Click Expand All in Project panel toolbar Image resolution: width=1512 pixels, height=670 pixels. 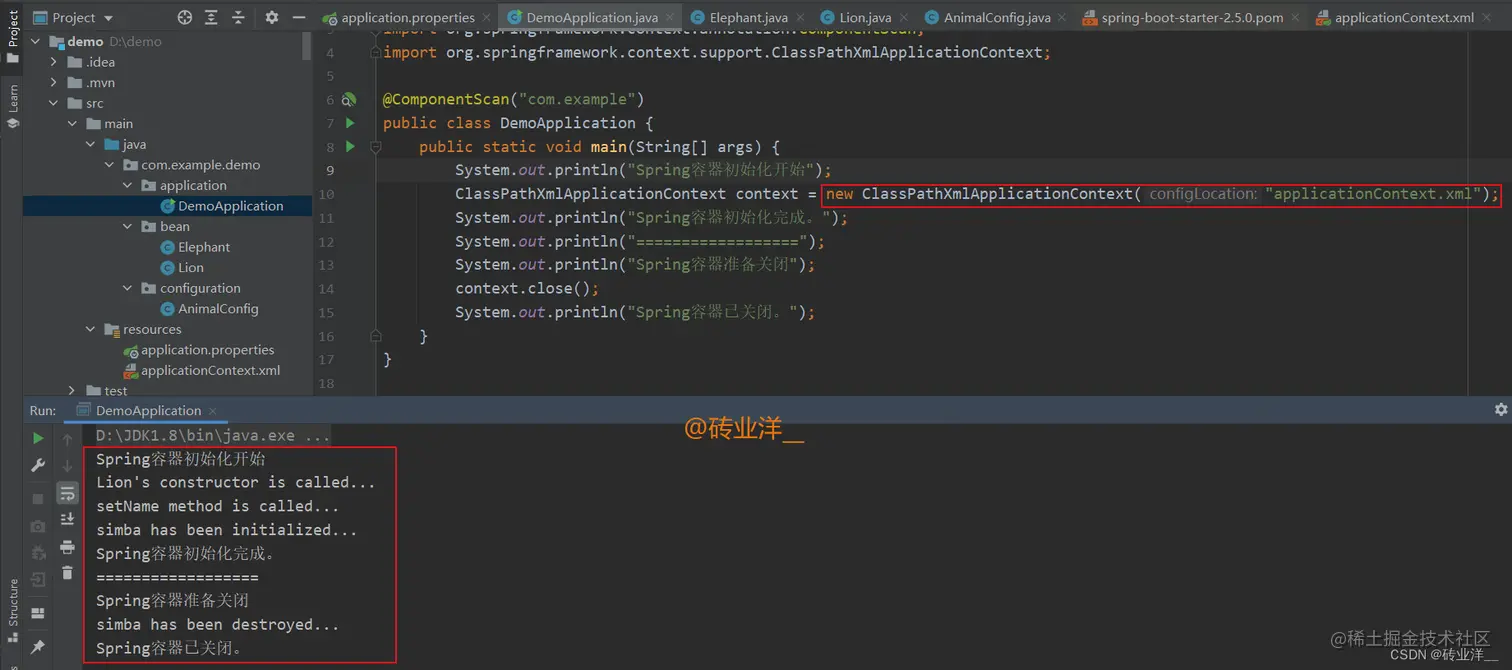tap(211, 17)
